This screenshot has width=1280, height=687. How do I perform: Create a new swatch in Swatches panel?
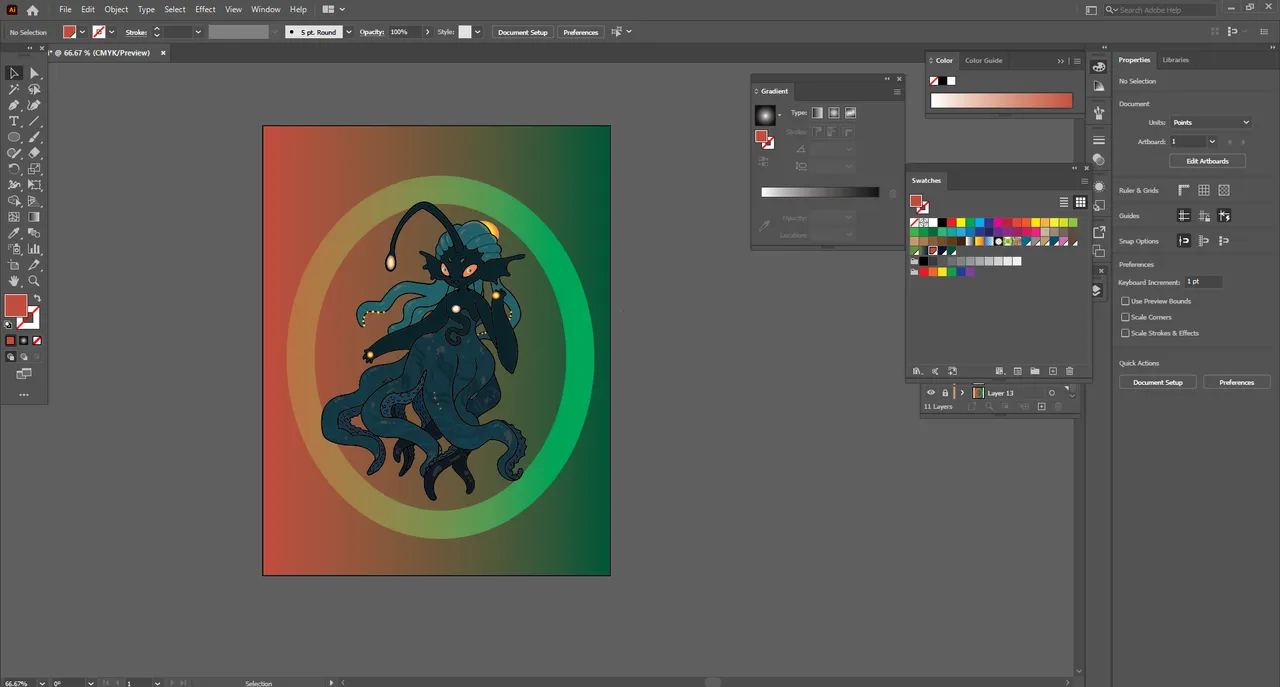[x=1052, y=371]
